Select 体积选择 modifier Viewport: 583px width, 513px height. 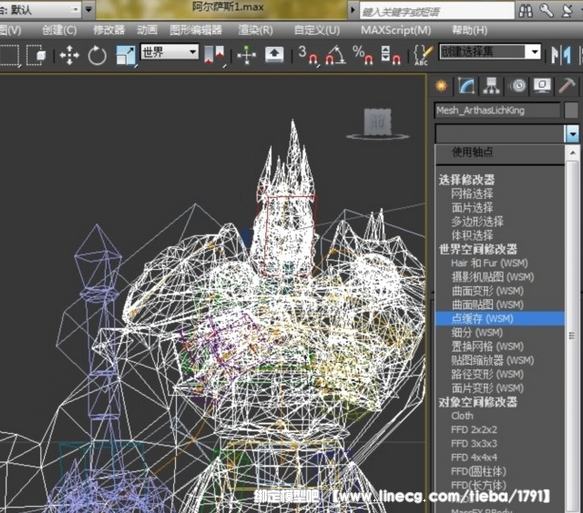[472, 235]
